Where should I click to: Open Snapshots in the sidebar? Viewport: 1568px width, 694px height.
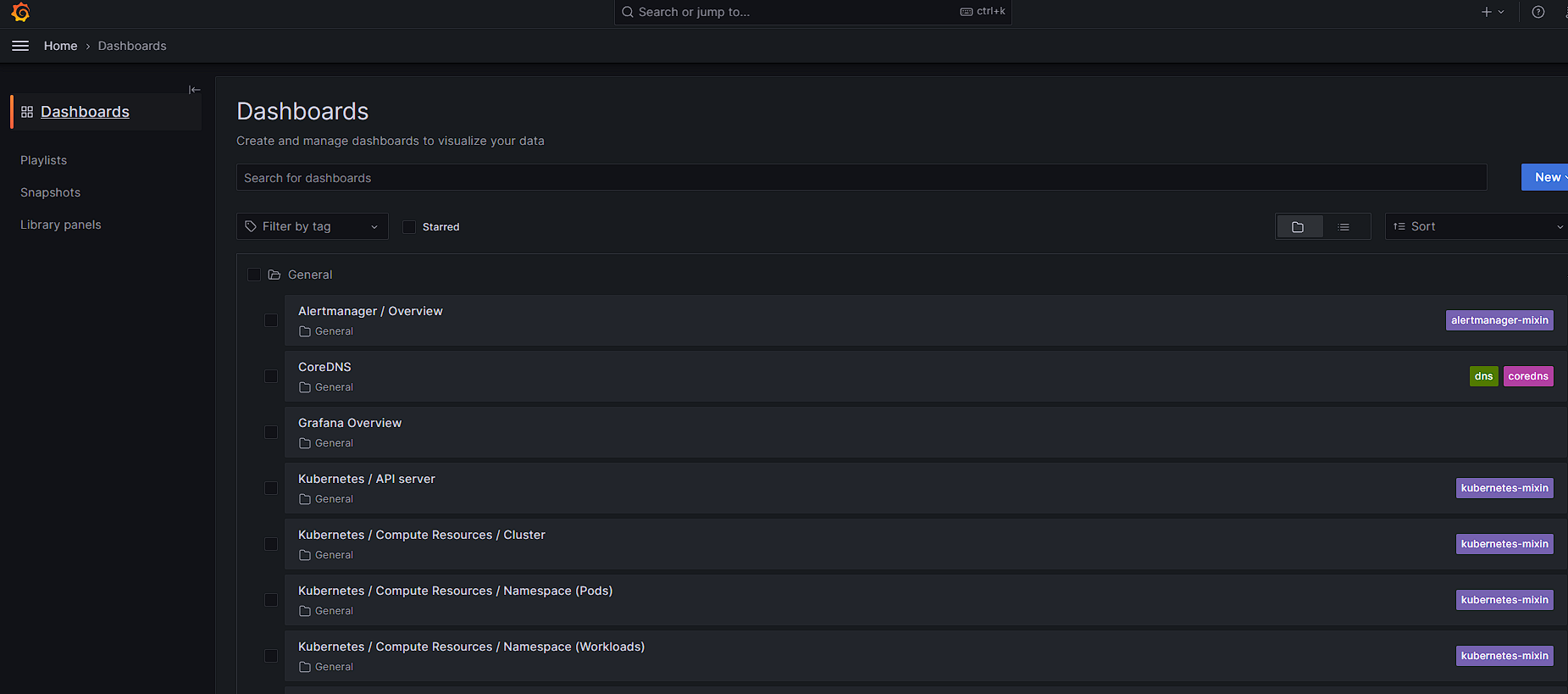[x=50, y=192]
